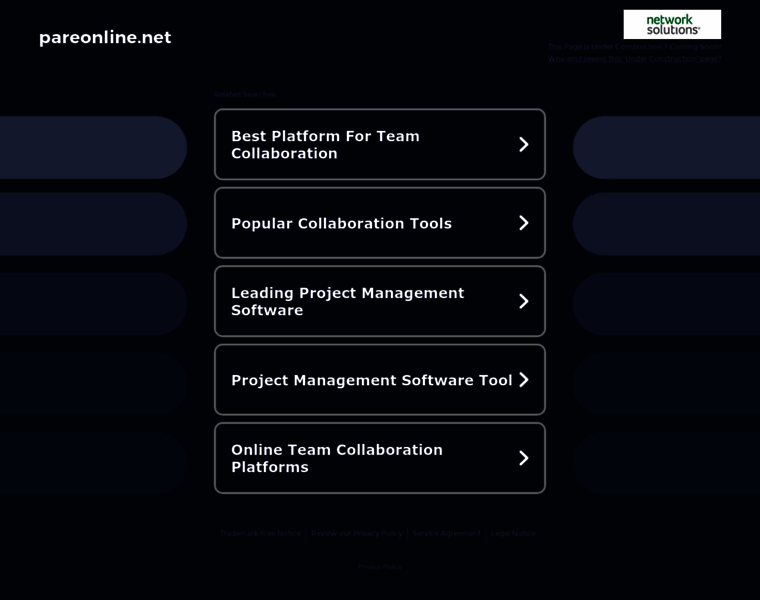Click the Network Solutions logo
The image size is (760, 600).
click(x=672, y=24)
